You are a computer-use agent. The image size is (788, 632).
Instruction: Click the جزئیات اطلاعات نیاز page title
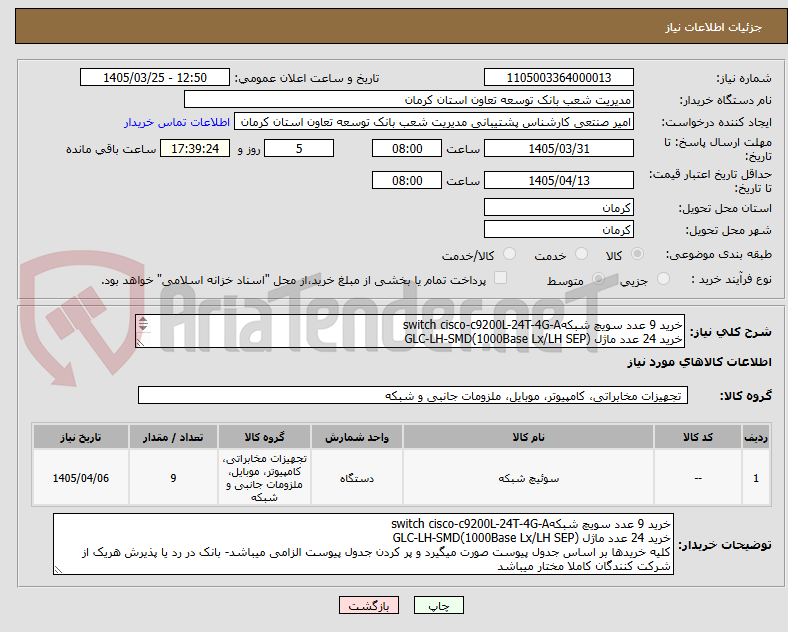[x=714, y=27]
